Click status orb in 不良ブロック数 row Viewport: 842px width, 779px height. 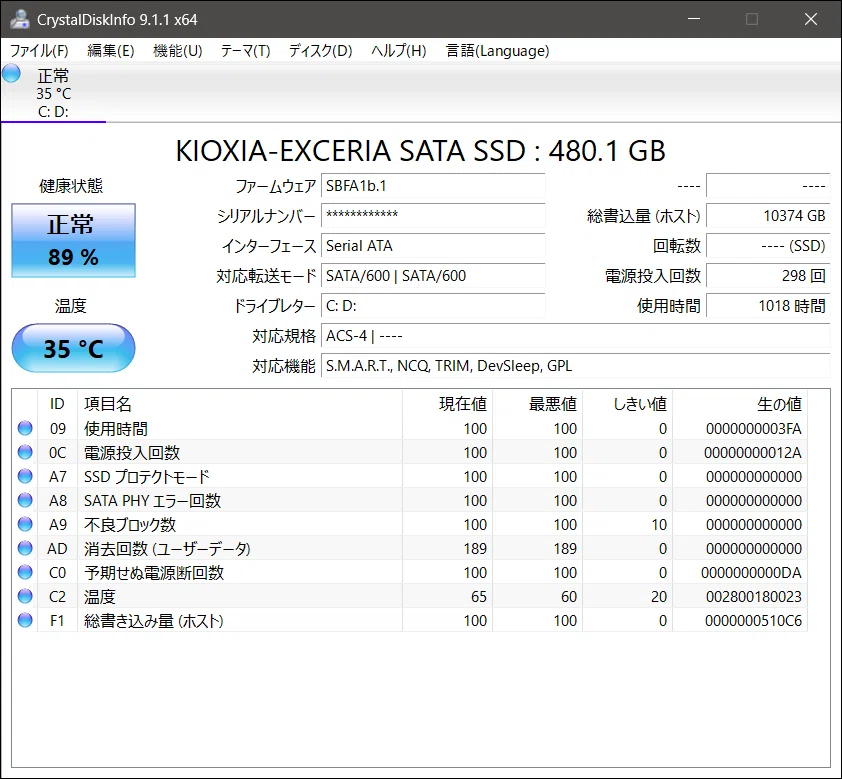pyautogui.click(x=25, y=524)
